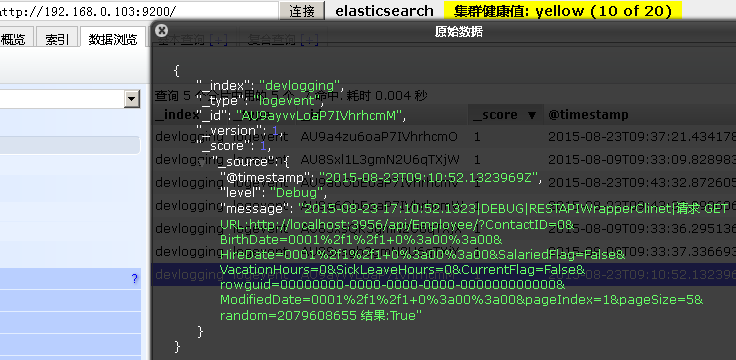Click the "Debug" level value
The width and height of the screenshot is (736, 360).
pyautogui.click(x=297, y=193)
